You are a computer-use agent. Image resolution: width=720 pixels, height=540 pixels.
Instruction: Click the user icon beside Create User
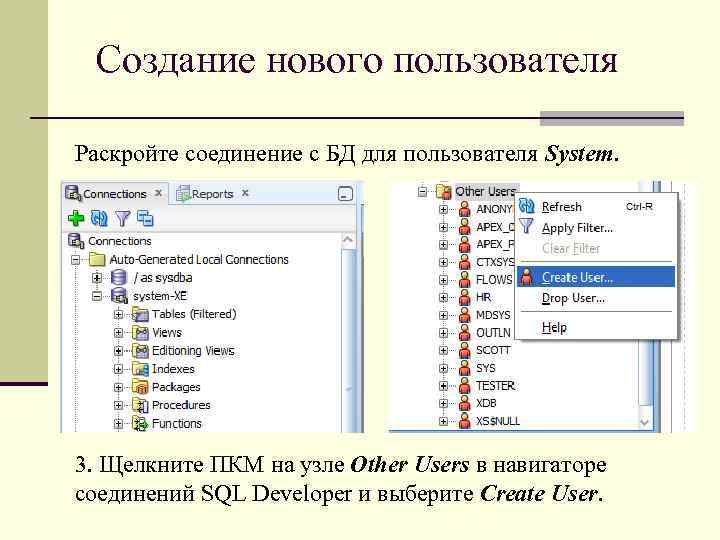527,277
